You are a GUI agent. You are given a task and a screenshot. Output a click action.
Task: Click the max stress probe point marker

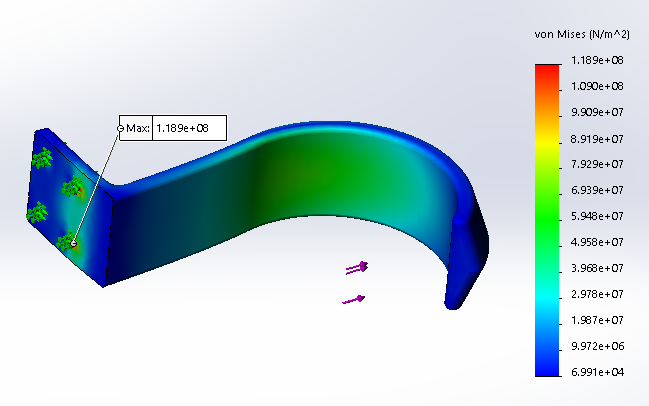click(74, 243)
